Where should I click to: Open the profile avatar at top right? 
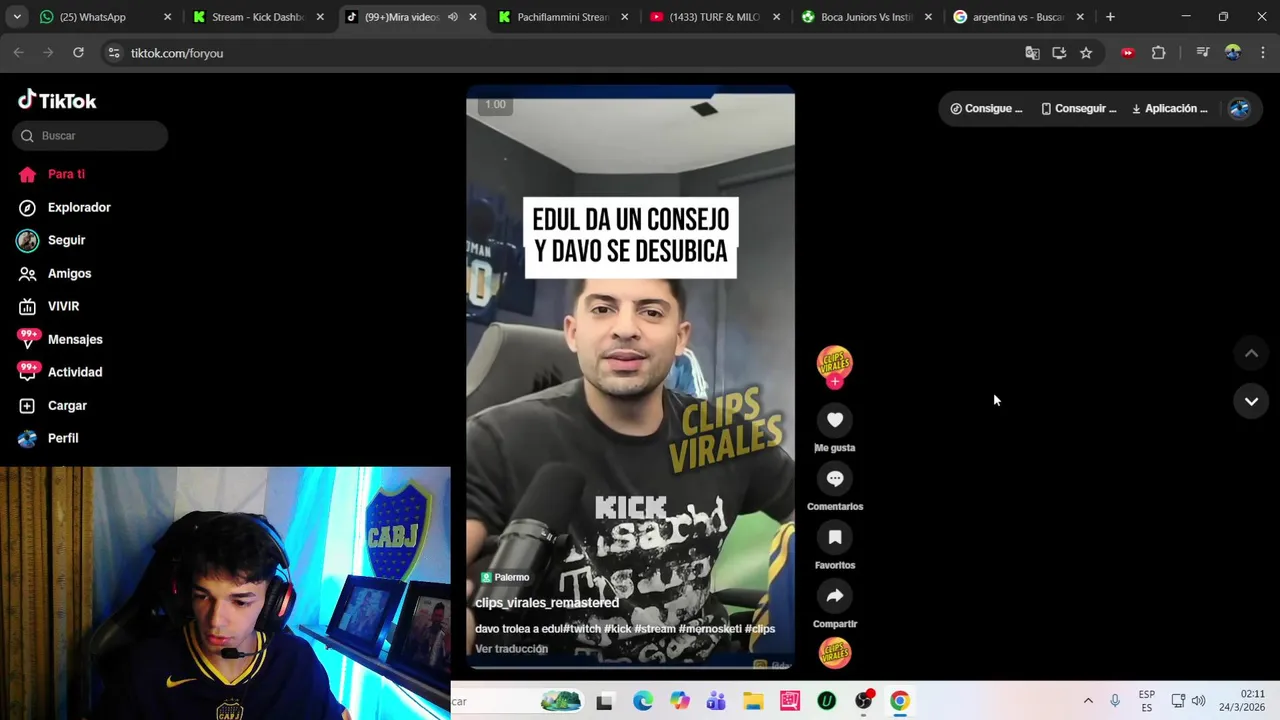tap(1239, 109)
